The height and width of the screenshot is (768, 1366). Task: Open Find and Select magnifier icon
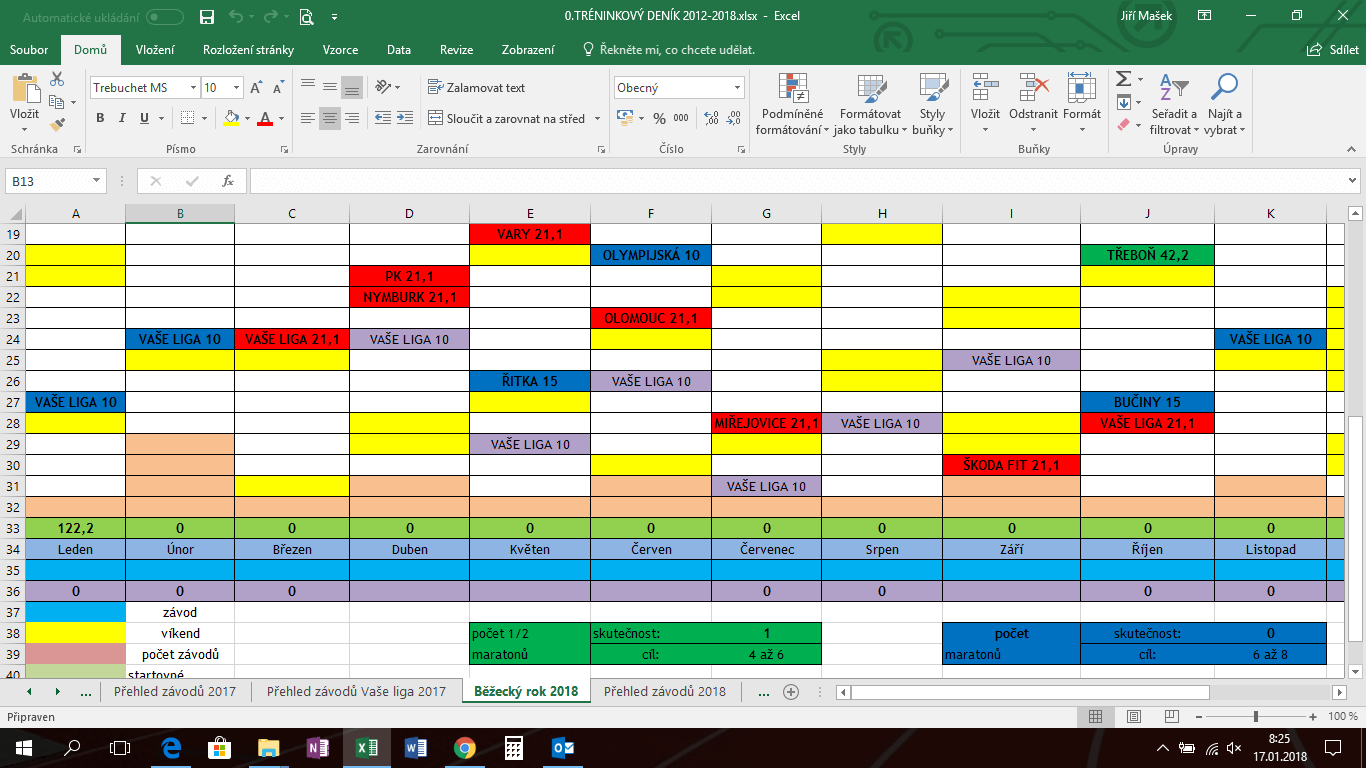[x=1224, y=87]
